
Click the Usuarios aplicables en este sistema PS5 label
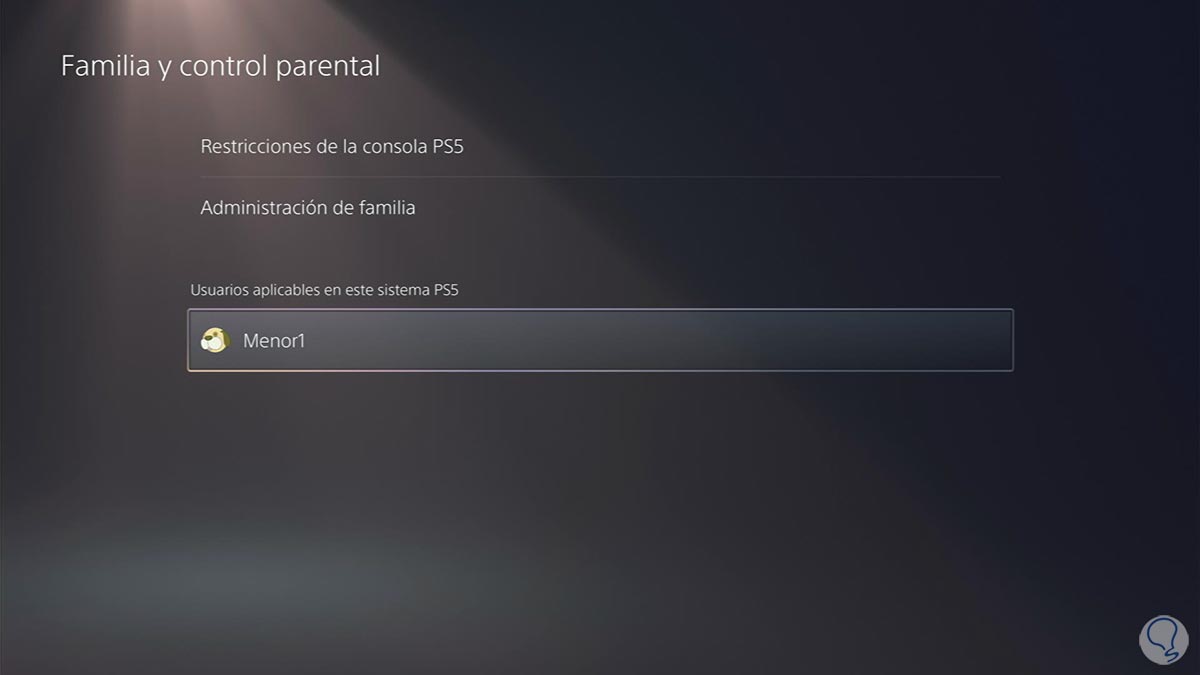click(x=331, y=290)
